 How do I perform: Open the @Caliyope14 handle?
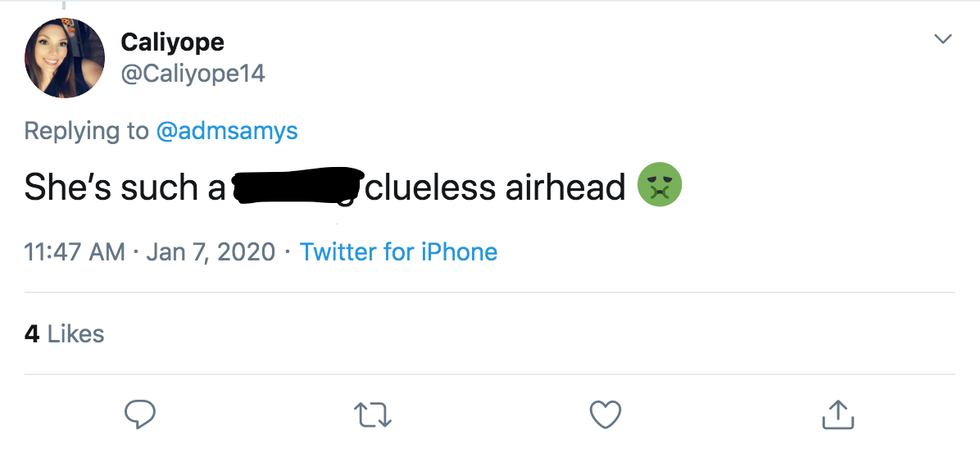click(192, 73)
